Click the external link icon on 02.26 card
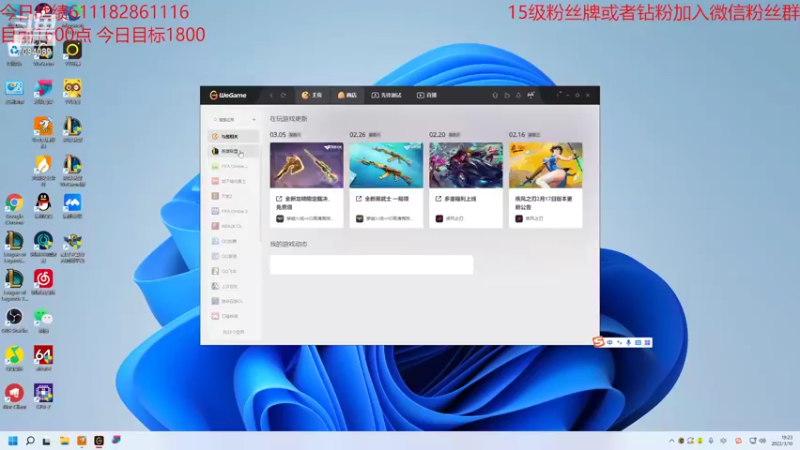This screenshot has width=800, height=450. point(359,199)
